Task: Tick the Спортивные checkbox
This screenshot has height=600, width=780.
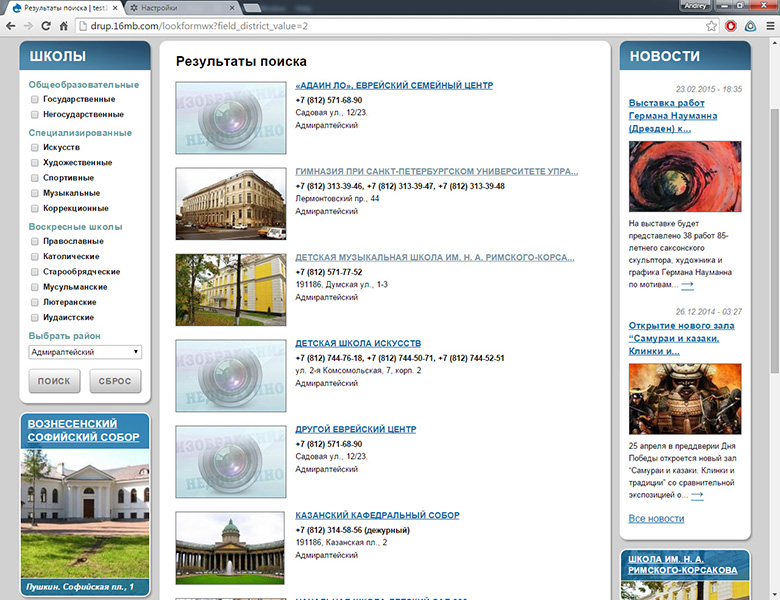Action: coord(34,178)
